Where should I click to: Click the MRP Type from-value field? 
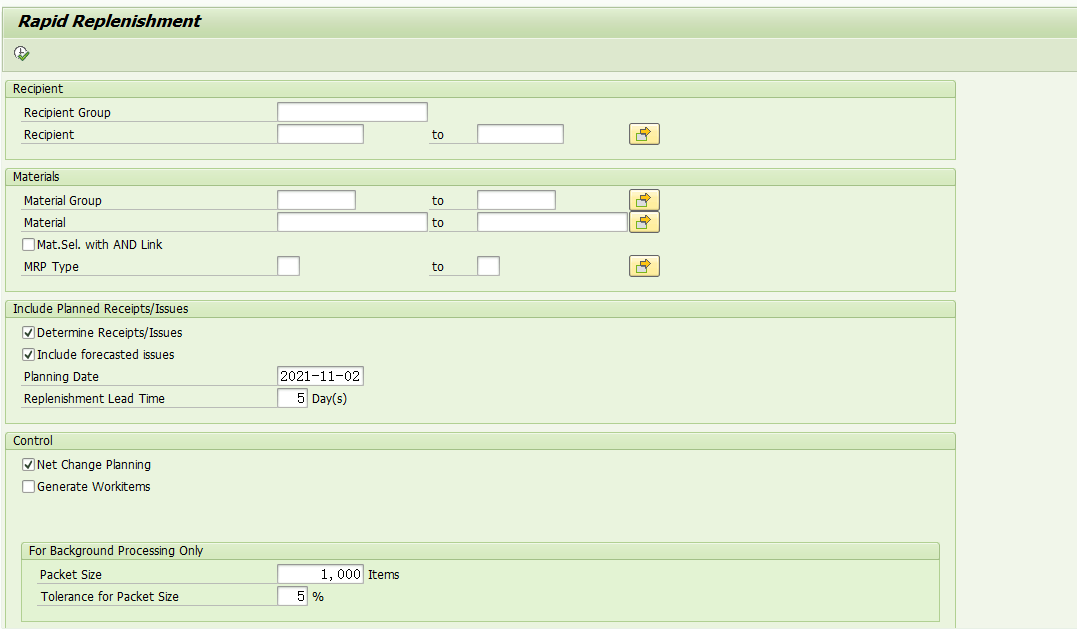288,266
